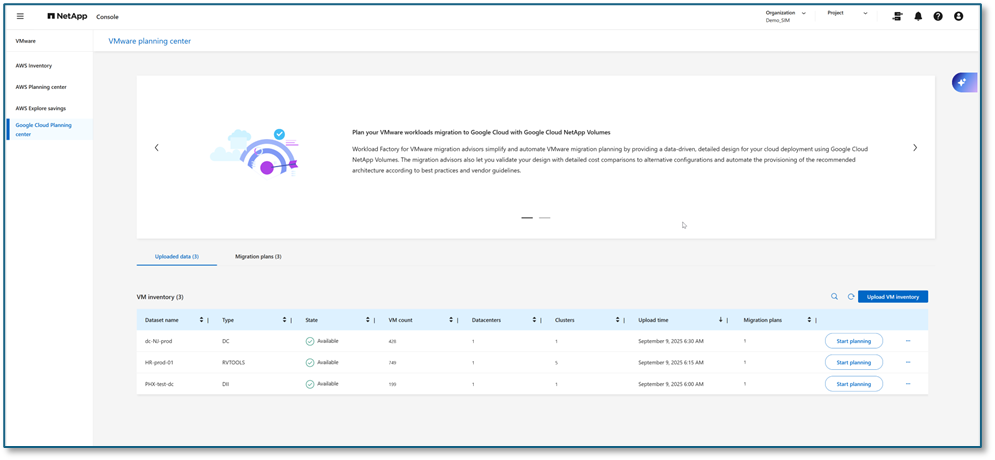This screenshot has height=460, width=995.
Task: Sort table by Clusters column
Action: (617, 320)
